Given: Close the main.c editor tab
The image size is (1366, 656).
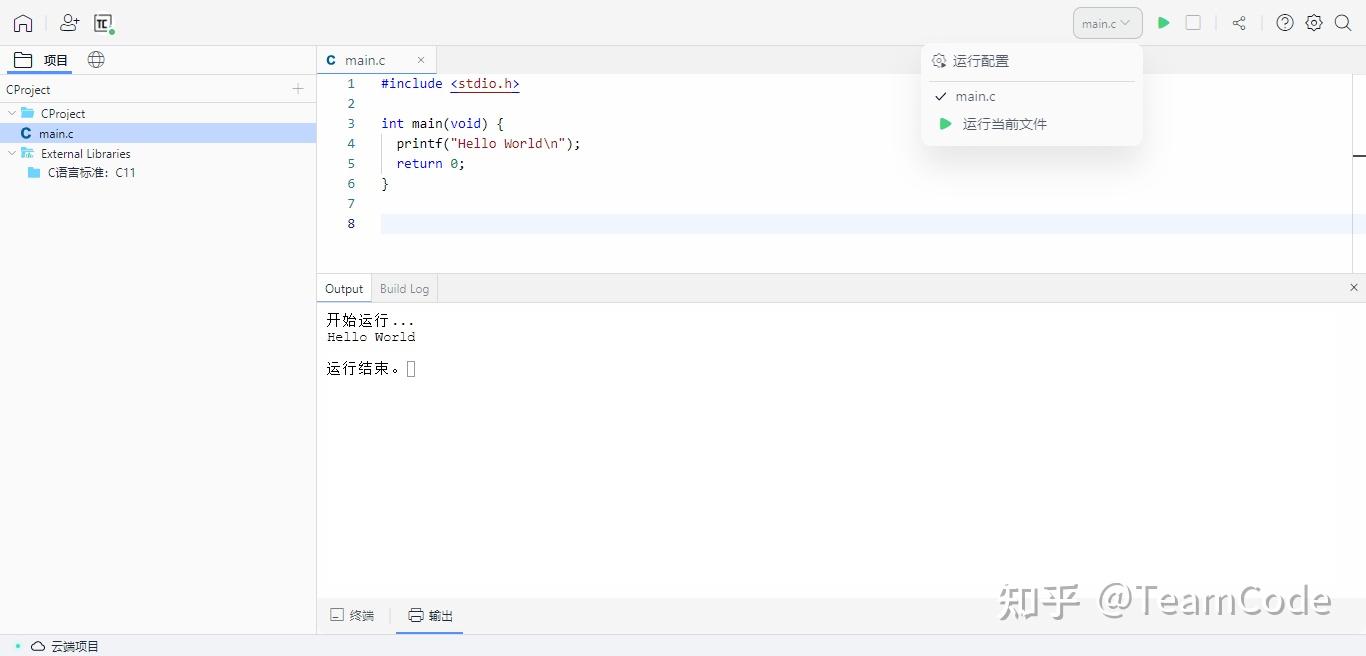Looking at the screenshot, I should coord(421,60).
